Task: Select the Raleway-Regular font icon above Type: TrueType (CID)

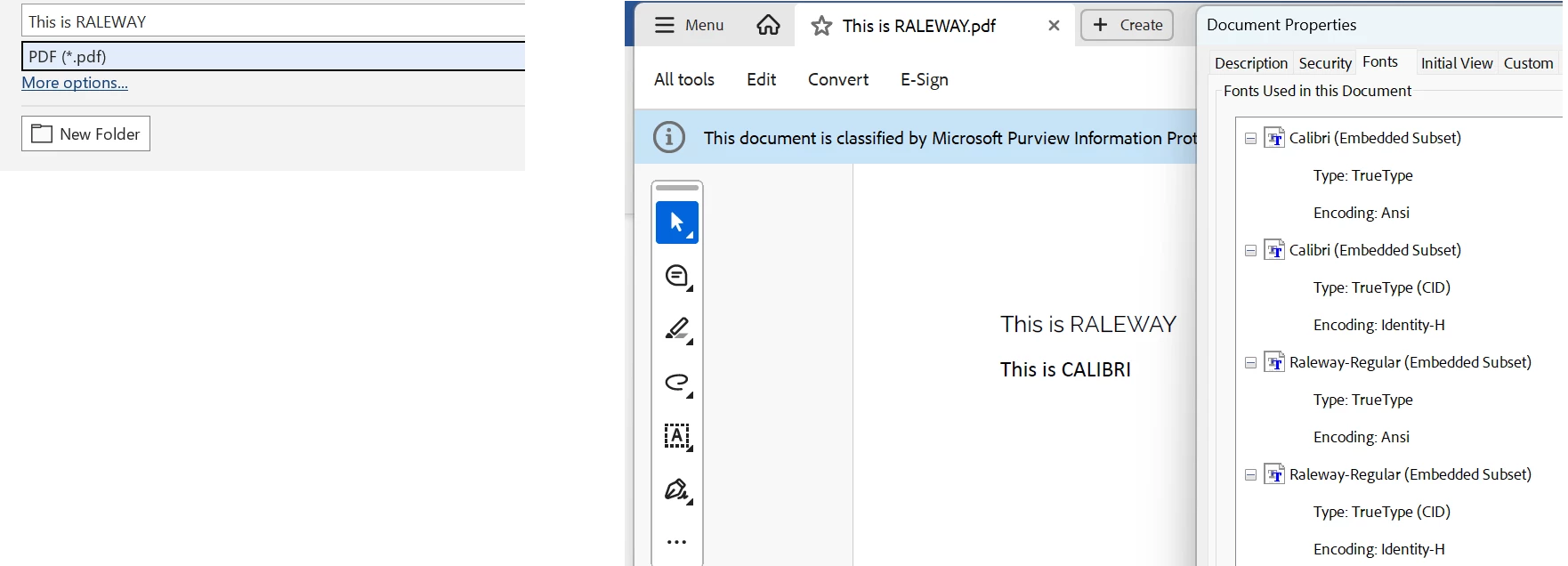Action: click(1274, 474)
